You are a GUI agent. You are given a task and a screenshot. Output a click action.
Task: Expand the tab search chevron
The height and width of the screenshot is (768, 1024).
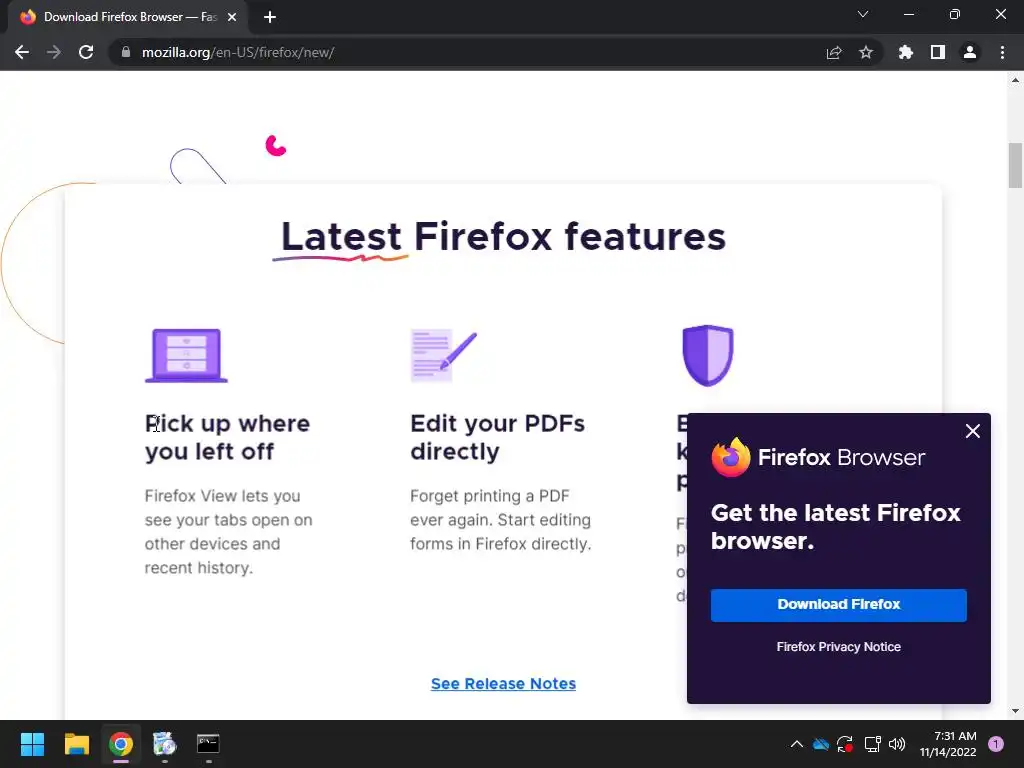pos(863,14)
